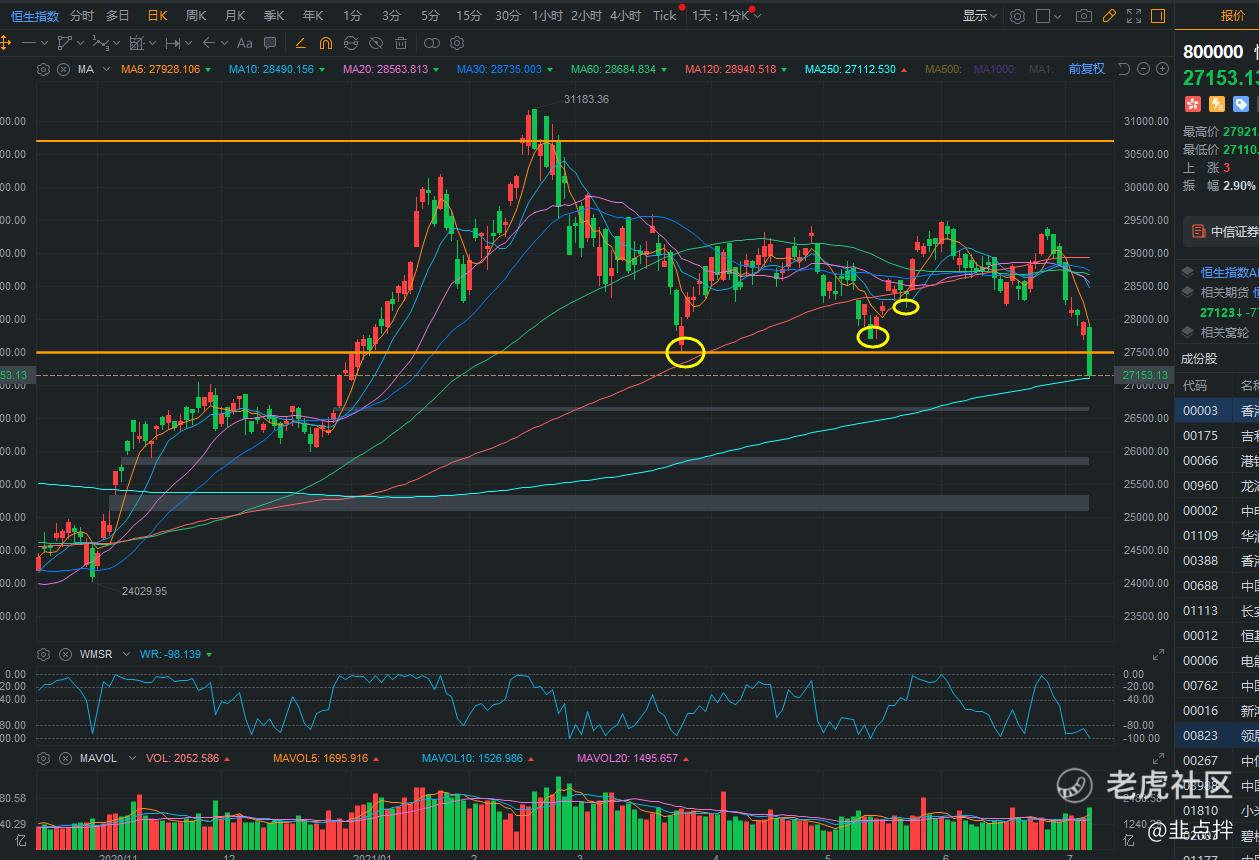Toggle hide all drawings eye icon
Viewport: 1259px width, 860px height.
(375, 43)
